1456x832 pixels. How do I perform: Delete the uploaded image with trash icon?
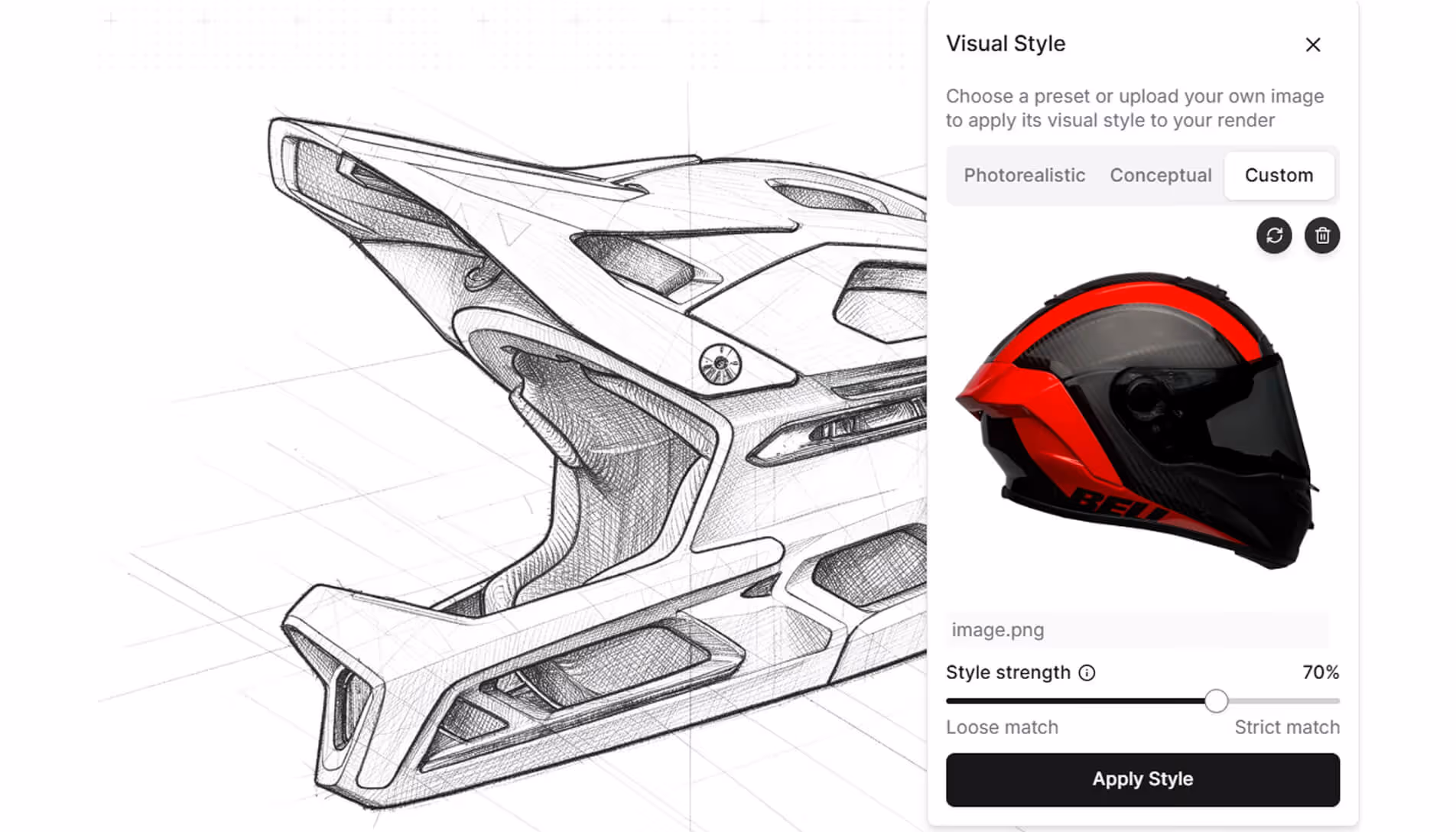[1322, 236]
